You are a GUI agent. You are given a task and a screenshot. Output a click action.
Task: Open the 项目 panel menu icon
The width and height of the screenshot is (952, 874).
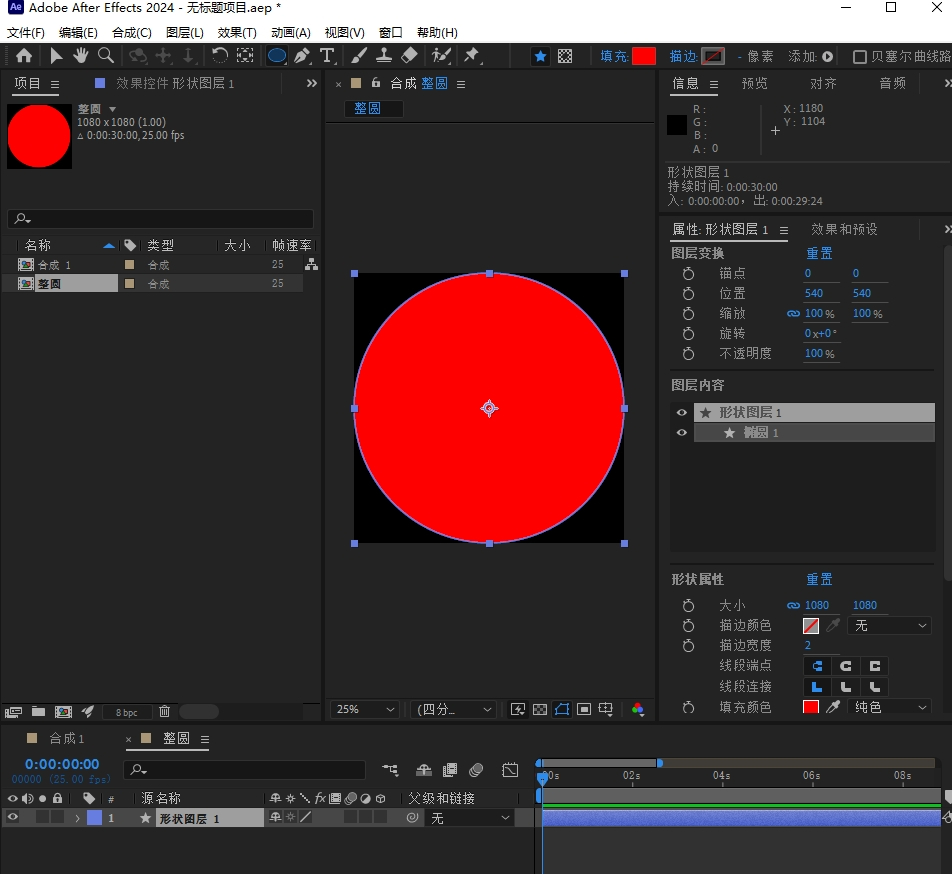coord(55,84)
